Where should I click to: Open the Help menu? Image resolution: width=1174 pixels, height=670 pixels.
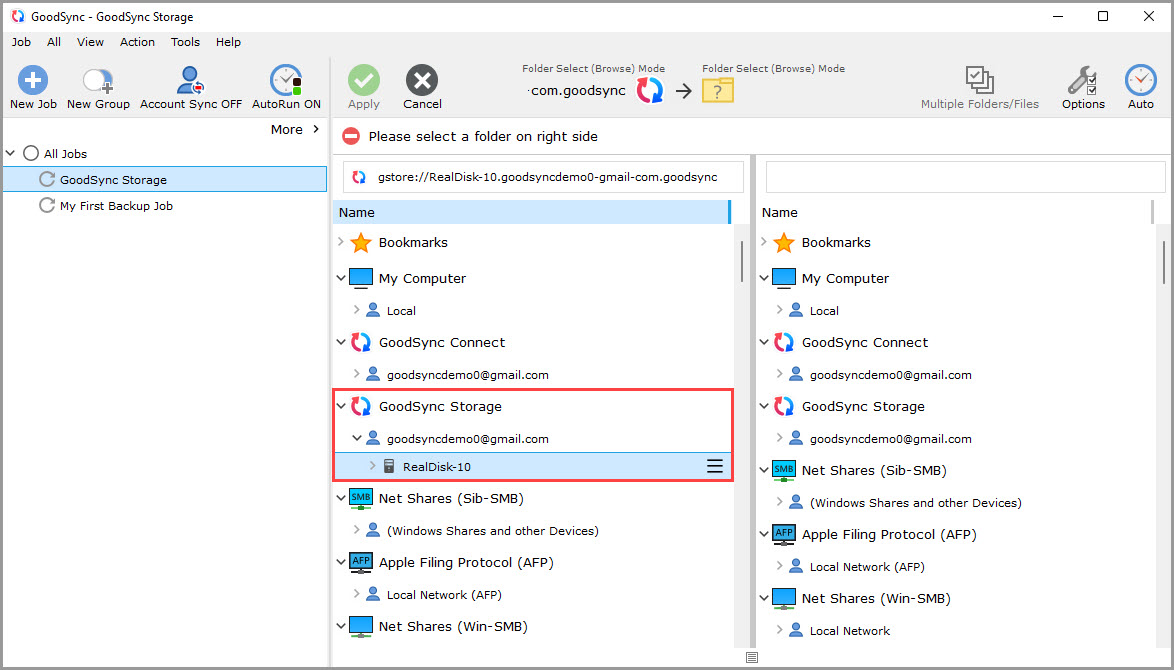click(228, 42)
